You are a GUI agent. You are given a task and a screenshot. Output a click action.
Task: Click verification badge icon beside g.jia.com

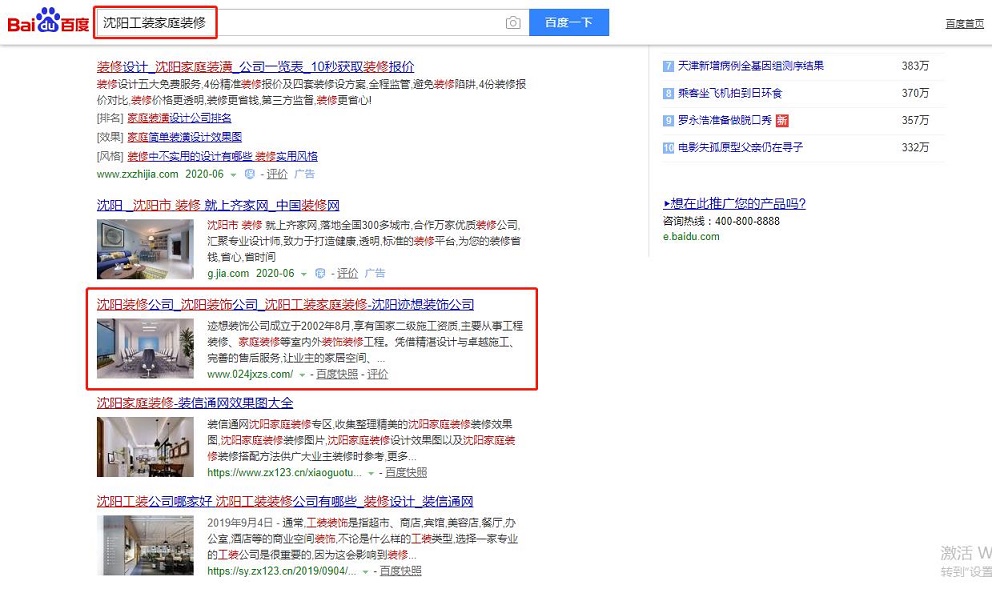(320, 273)
